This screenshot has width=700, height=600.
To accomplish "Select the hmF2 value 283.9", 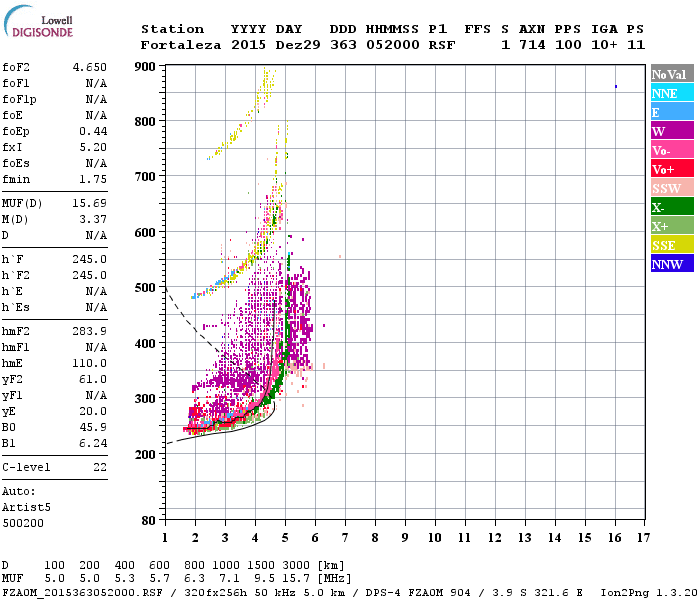I will pyautogui.click(x=90, y=331).
